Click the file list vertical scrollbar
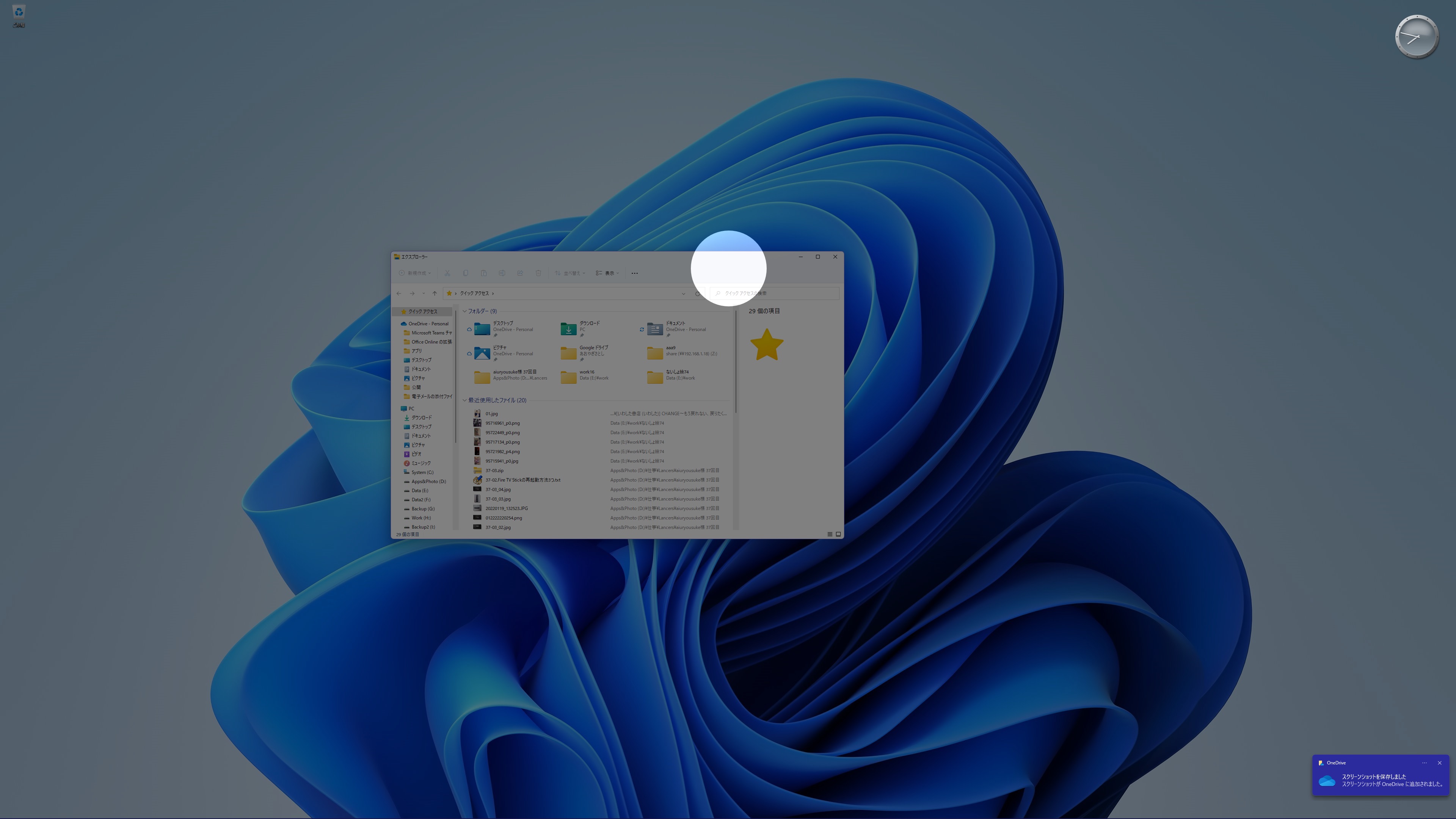The image size is (1456, 819). [736, 362]
